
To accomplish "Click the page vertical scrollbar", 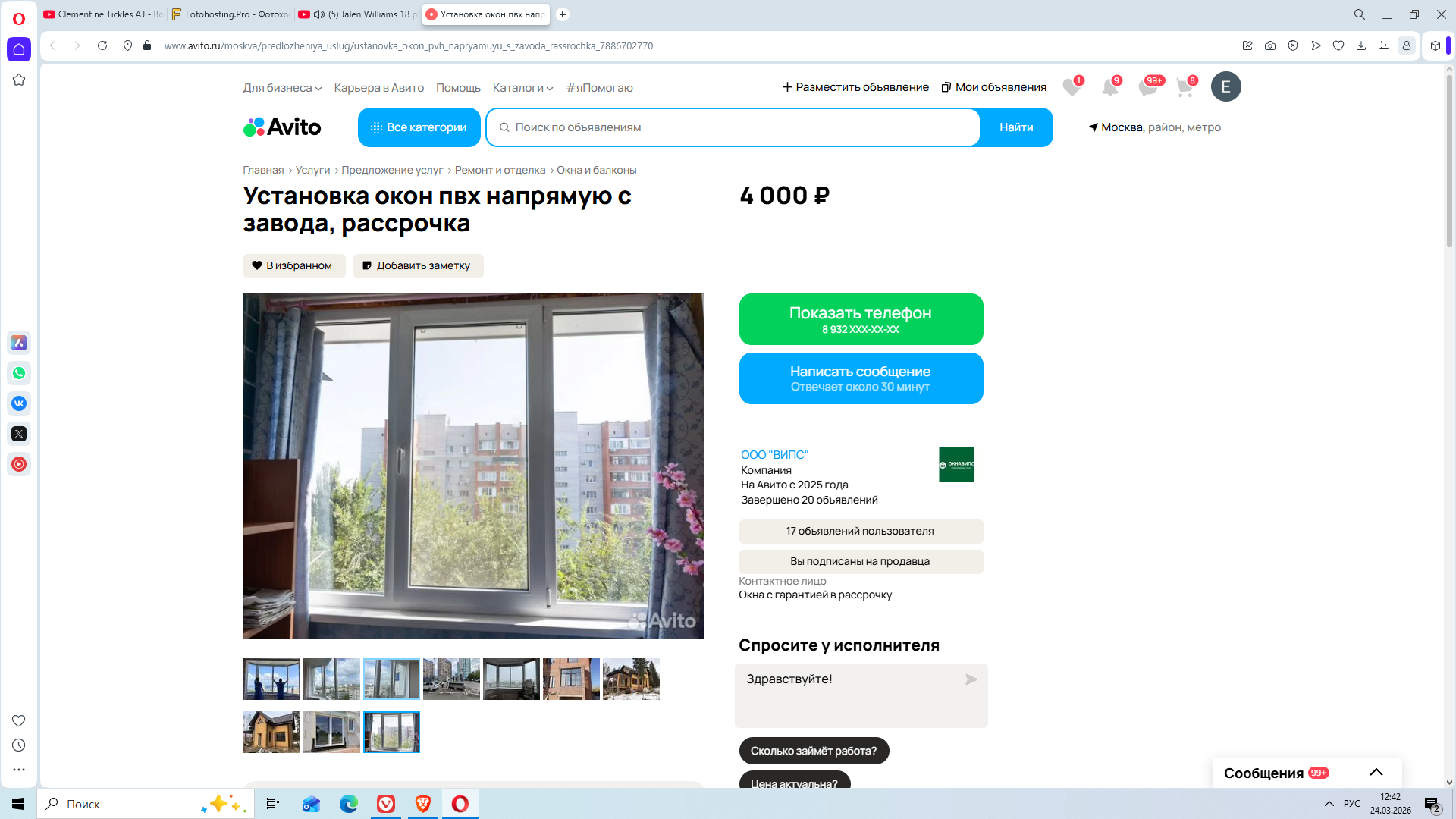I will pos(1449,159).
